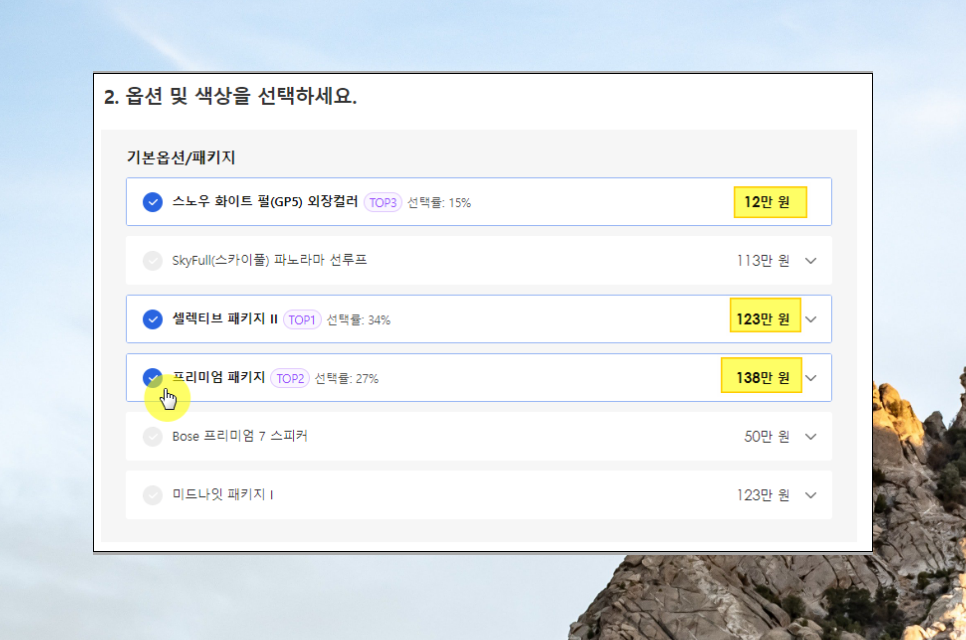Expand 프리미엄 패키지 details chevron
This screenshot has width=966, height=640.
coord(811,378)
